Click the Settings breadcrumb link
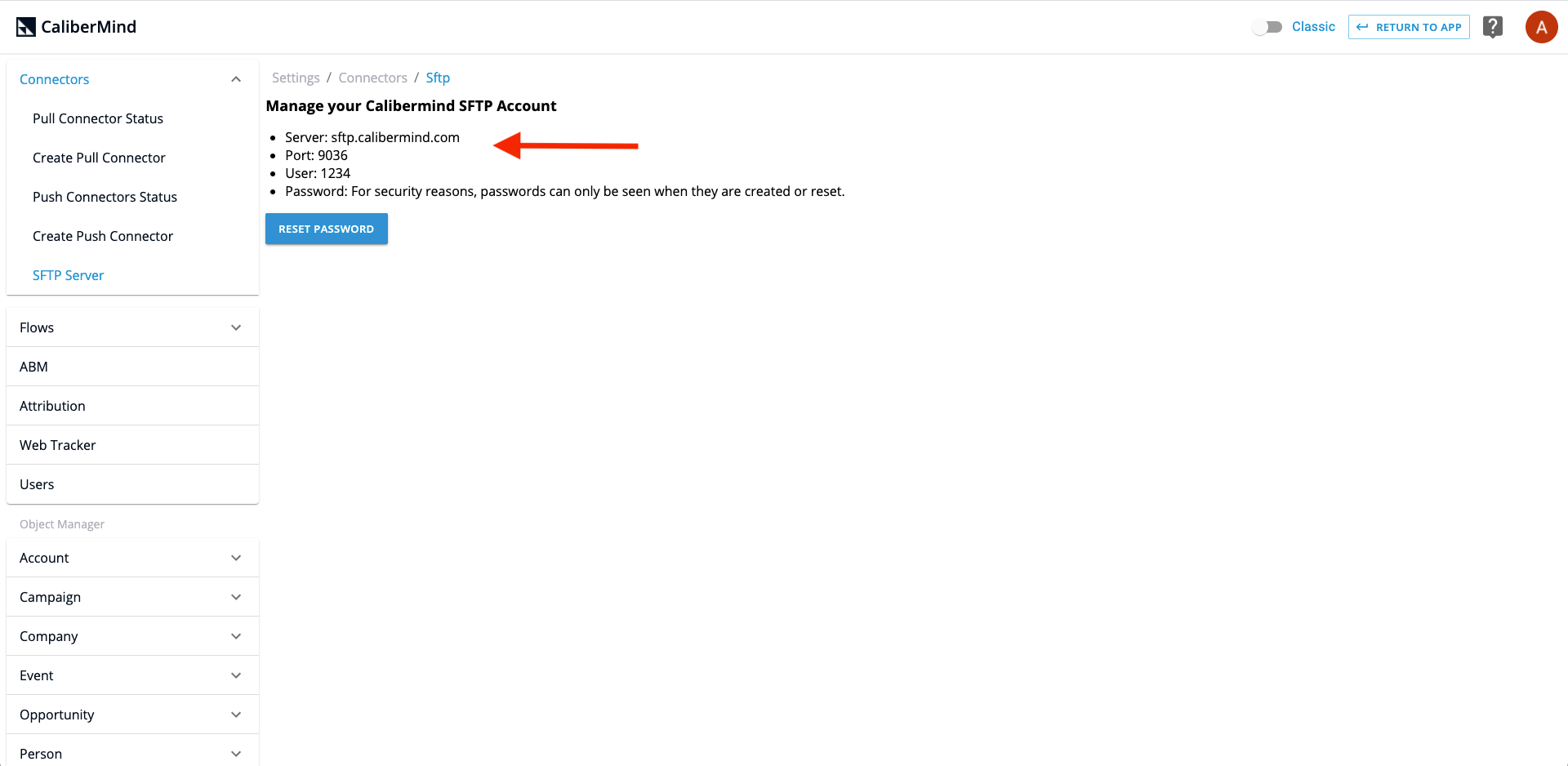This screenshot has height=766, width=1568. coord(296,78)
